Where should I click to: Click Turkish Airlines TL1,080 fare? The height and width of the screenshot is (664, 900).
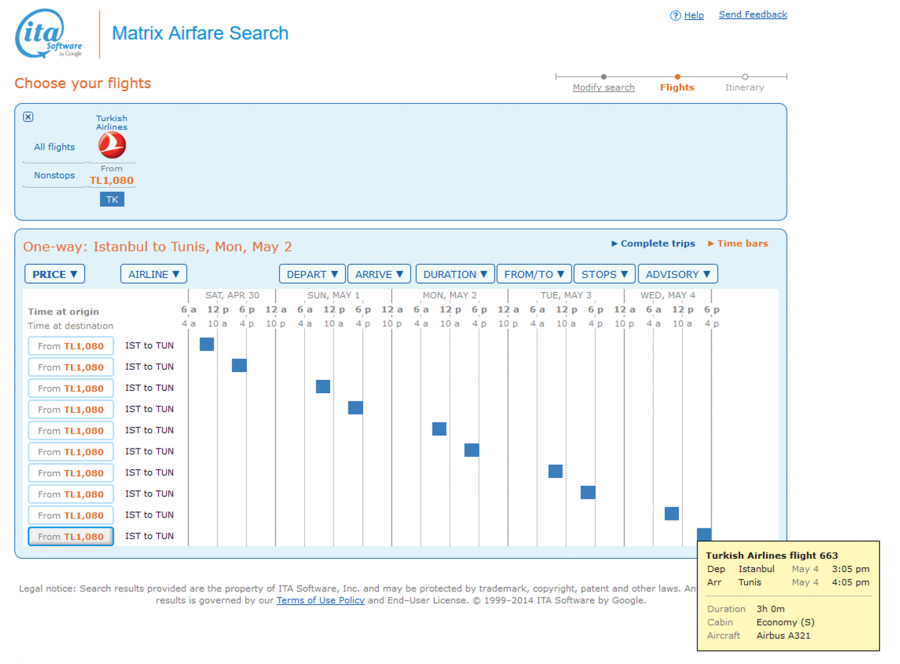click(x=111, y=180)
